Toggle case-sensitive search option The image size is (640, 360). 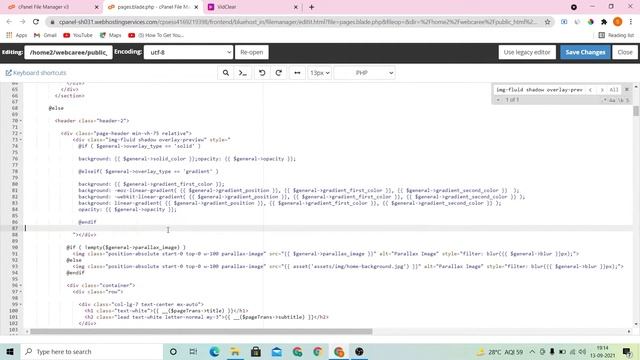pyautogui.click(x=612, y=100)
